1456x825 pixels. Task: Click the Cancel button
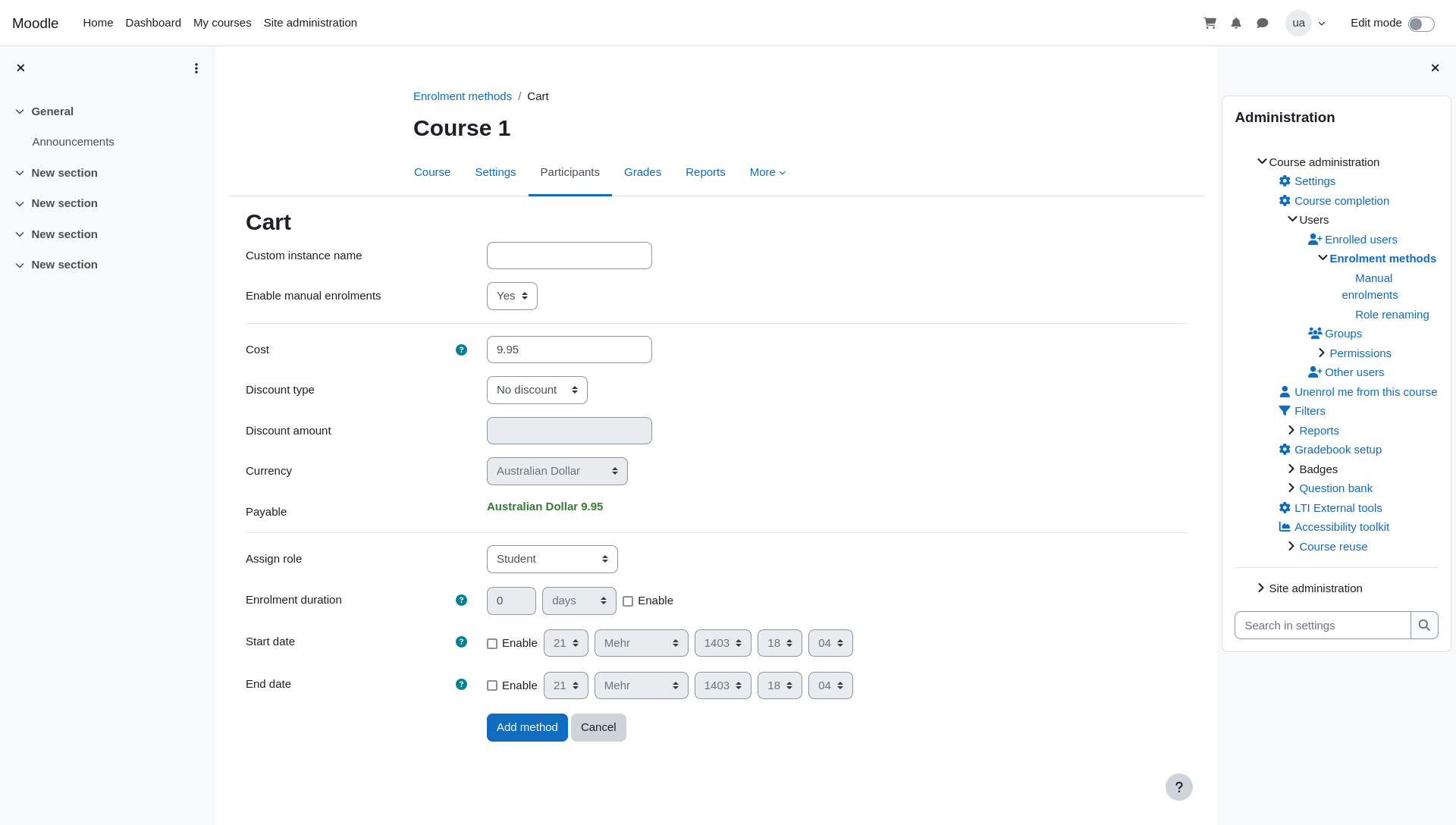pyautogui.click(x=598, y=727)
